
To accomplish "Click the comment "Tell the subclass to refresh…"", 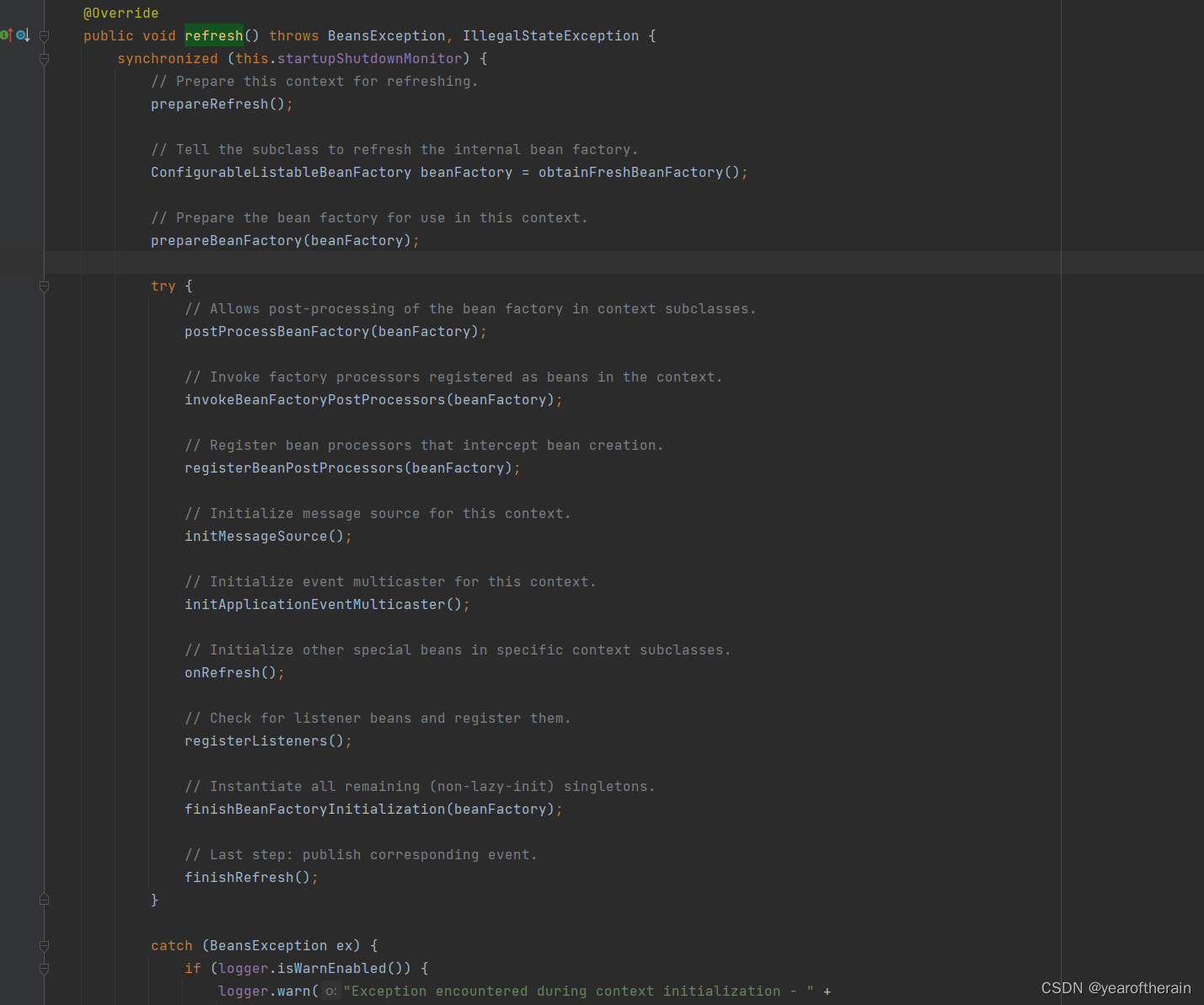I will point(394,150).
